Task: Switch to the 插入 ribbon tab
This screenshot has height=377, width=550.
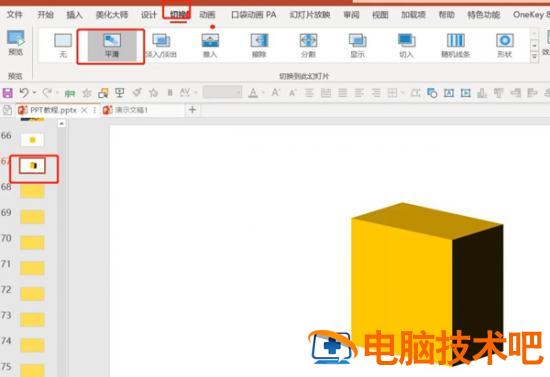Action: point(74,15)
